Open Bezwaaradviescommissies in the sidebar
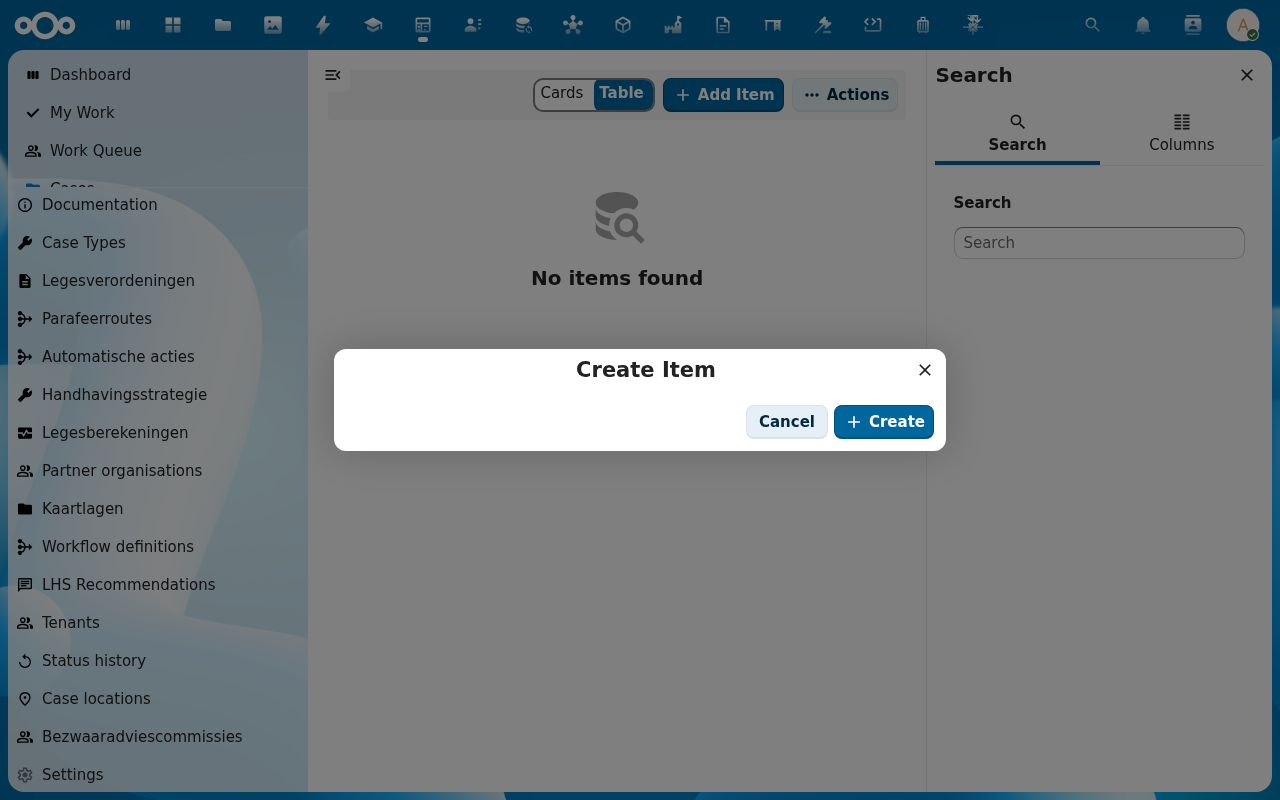Screen dimensions: 1280x800 tap(158, 737)
